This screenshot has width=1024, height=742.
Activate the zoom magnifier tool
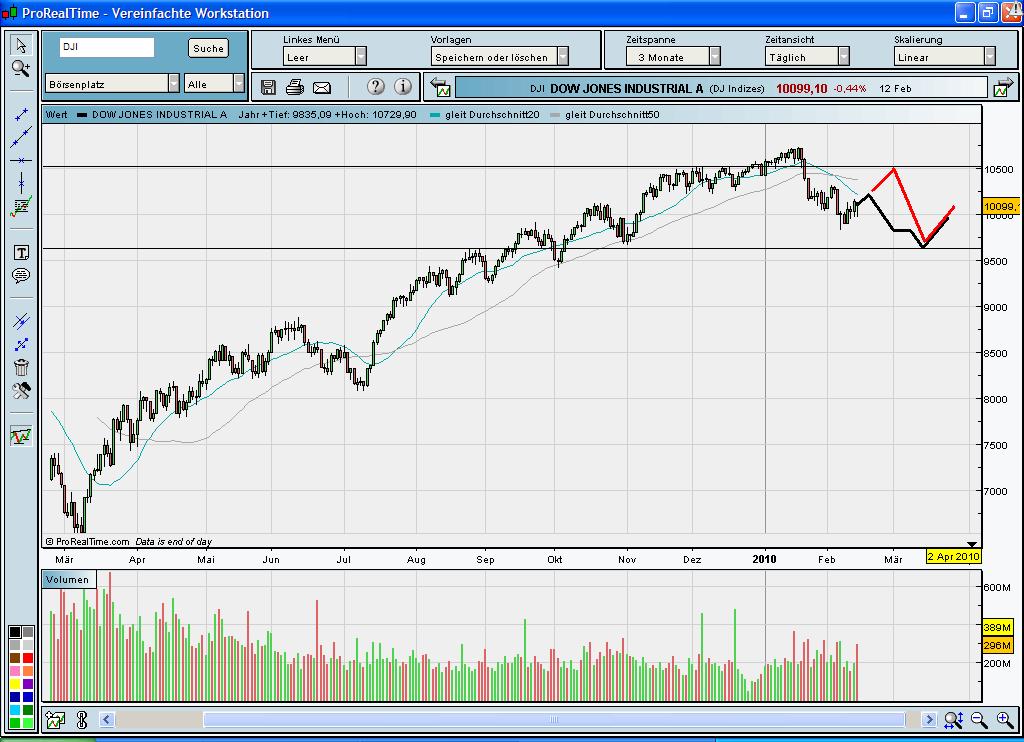[x=21, y=68]
